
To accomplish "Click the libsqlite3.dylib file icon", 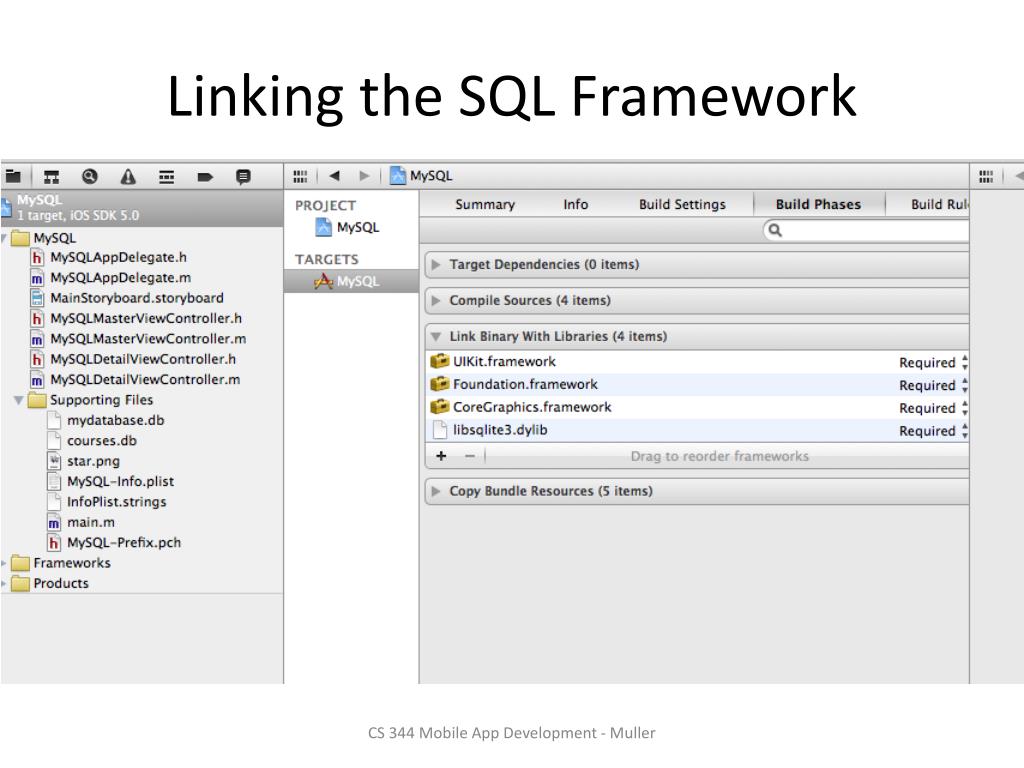I will 439,430.
